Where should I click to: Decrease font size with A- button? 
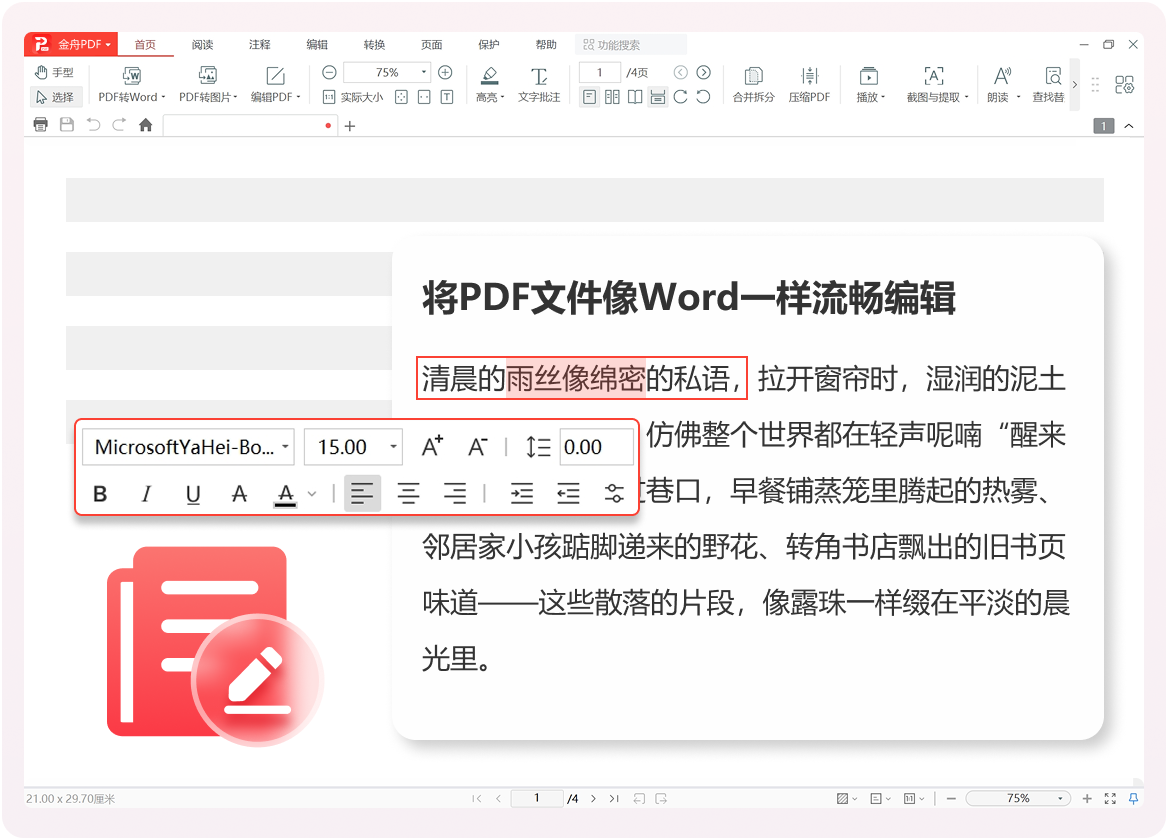pyautogui.click(x=477, y=447)
